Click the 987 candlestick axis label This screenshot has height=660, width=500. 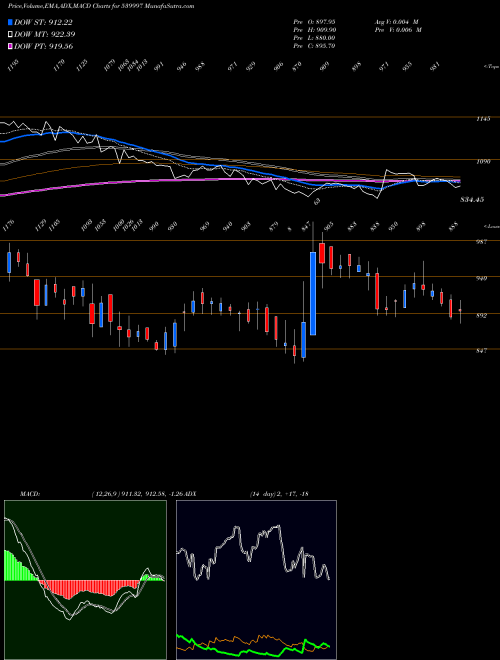[x=482, y=242]
